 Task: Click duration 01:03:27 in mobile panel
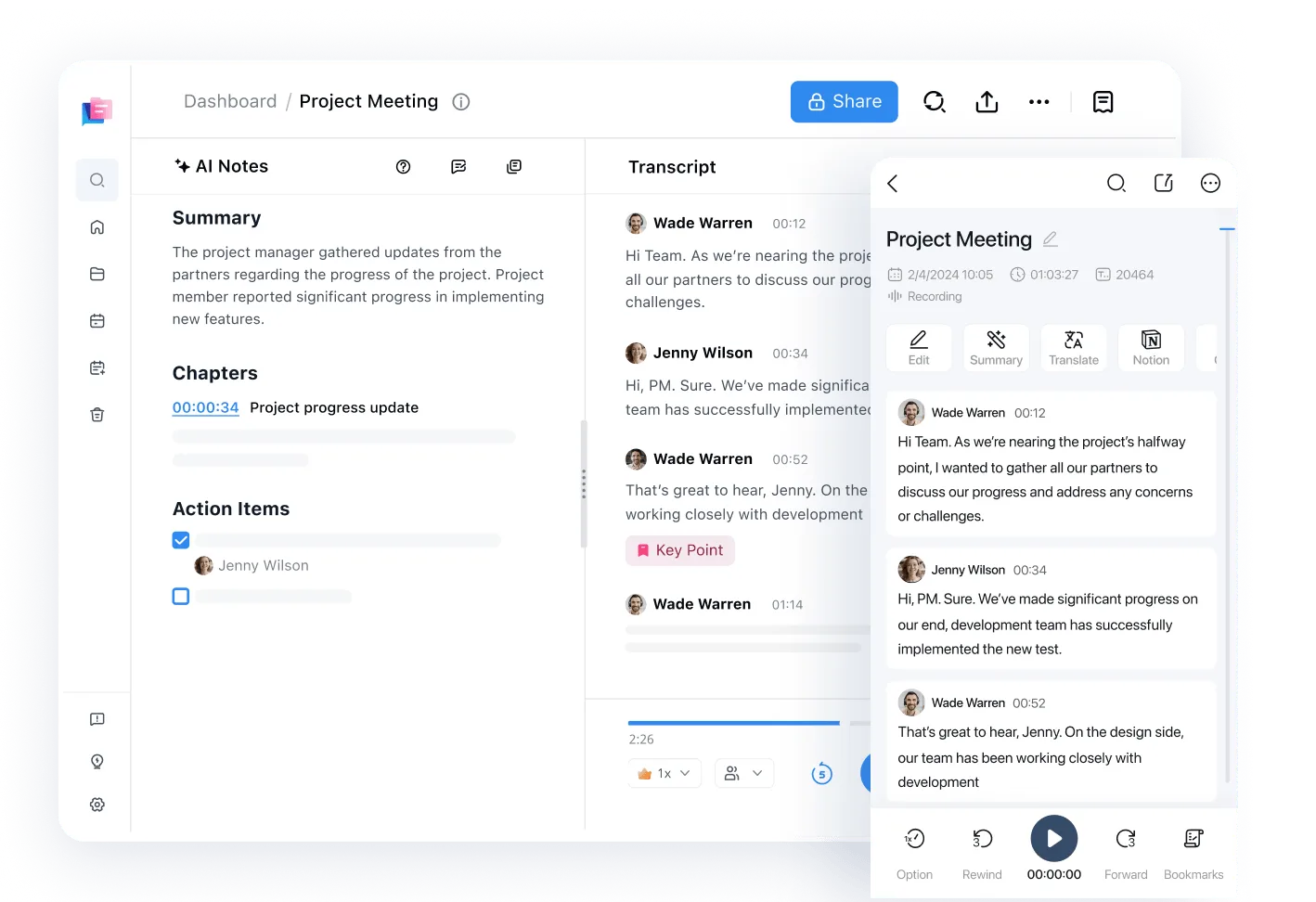(x=1044, y=275)
